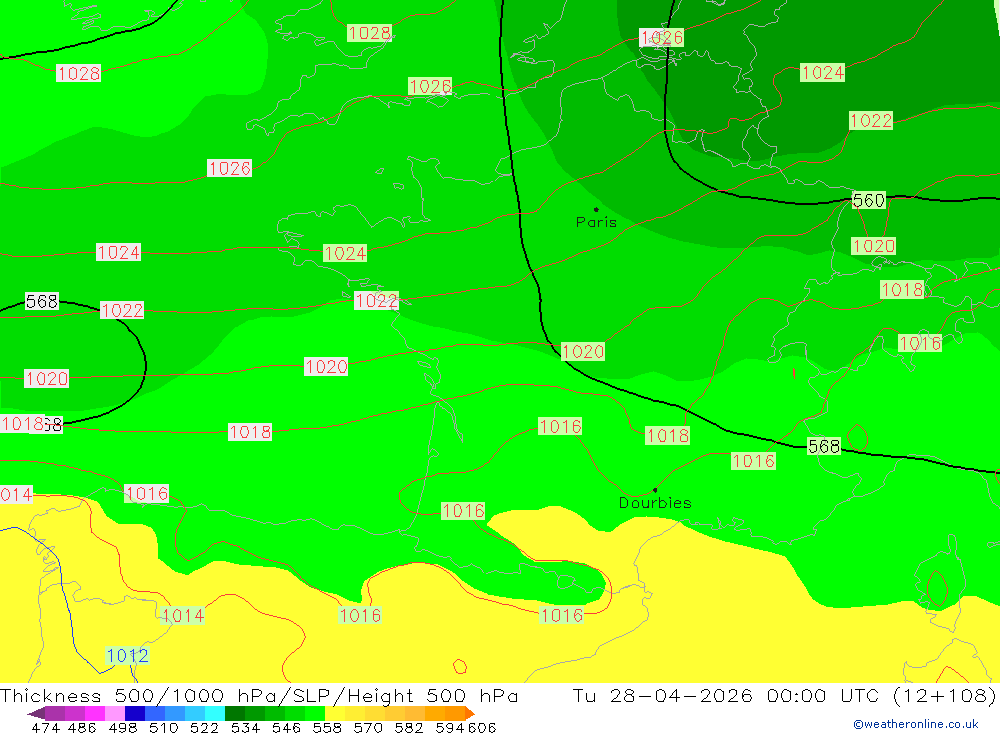Click the '00:00 UTC (12+108)' run time
Image resolution: width=1000 pixels, height=733 pixels.
tap(881, 695)
